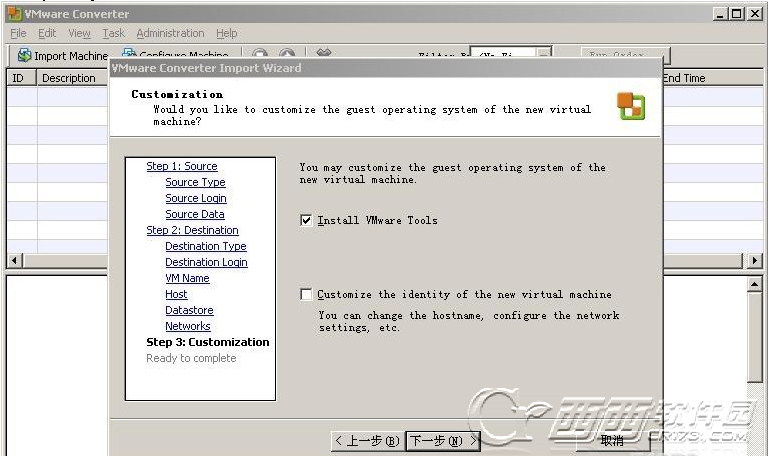Open the Help menu
Image resolution: width=768 pixels, height=456 pixels.
(227, 33)
